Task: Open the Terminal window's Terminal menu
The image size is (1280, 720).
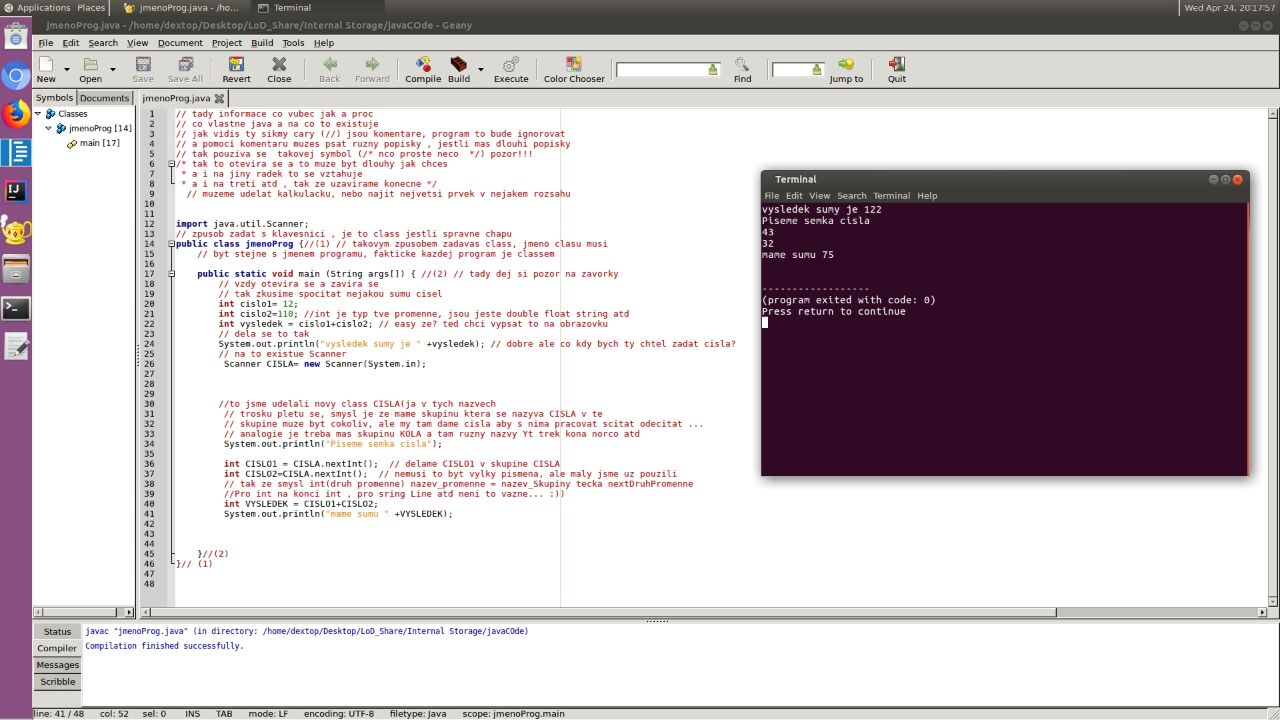Action: [x=892, y=196]
